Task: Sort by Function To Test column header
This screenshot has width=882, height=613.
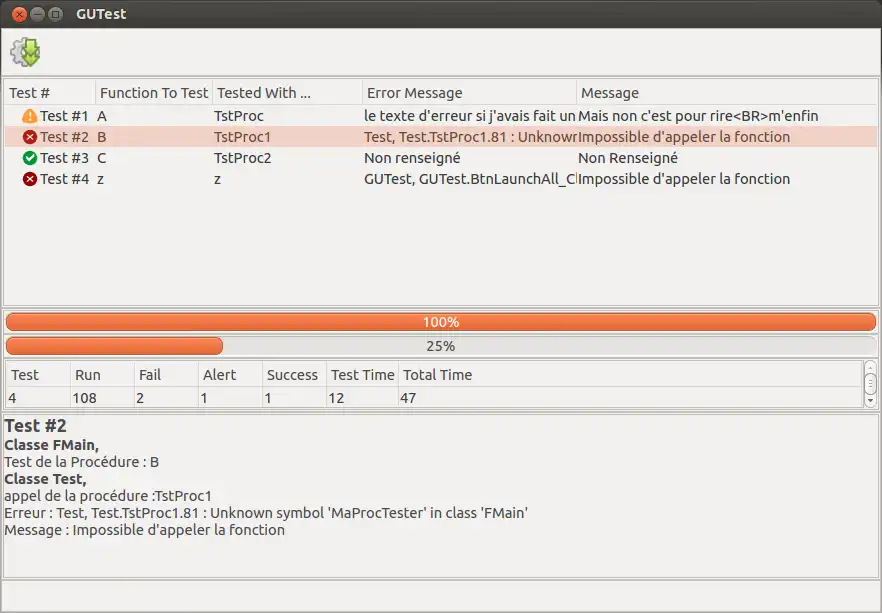Action: click(154, 93)
